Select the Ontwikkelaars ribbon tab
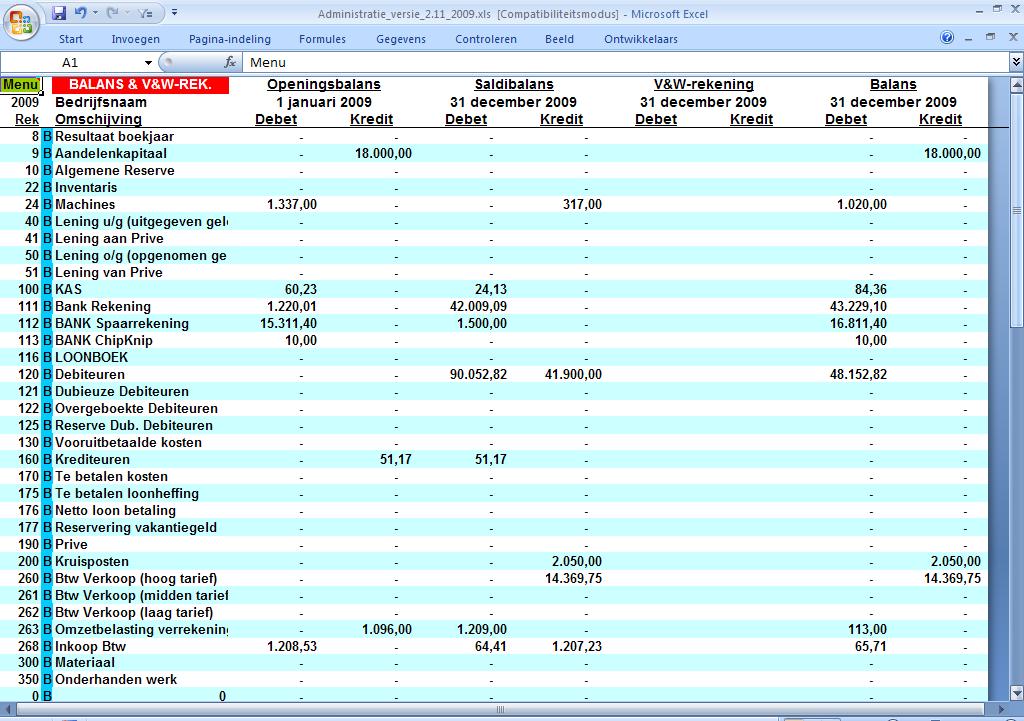The height and width of the screenshot is (721, 1024). pyautogui.click(x=640, y=39)
